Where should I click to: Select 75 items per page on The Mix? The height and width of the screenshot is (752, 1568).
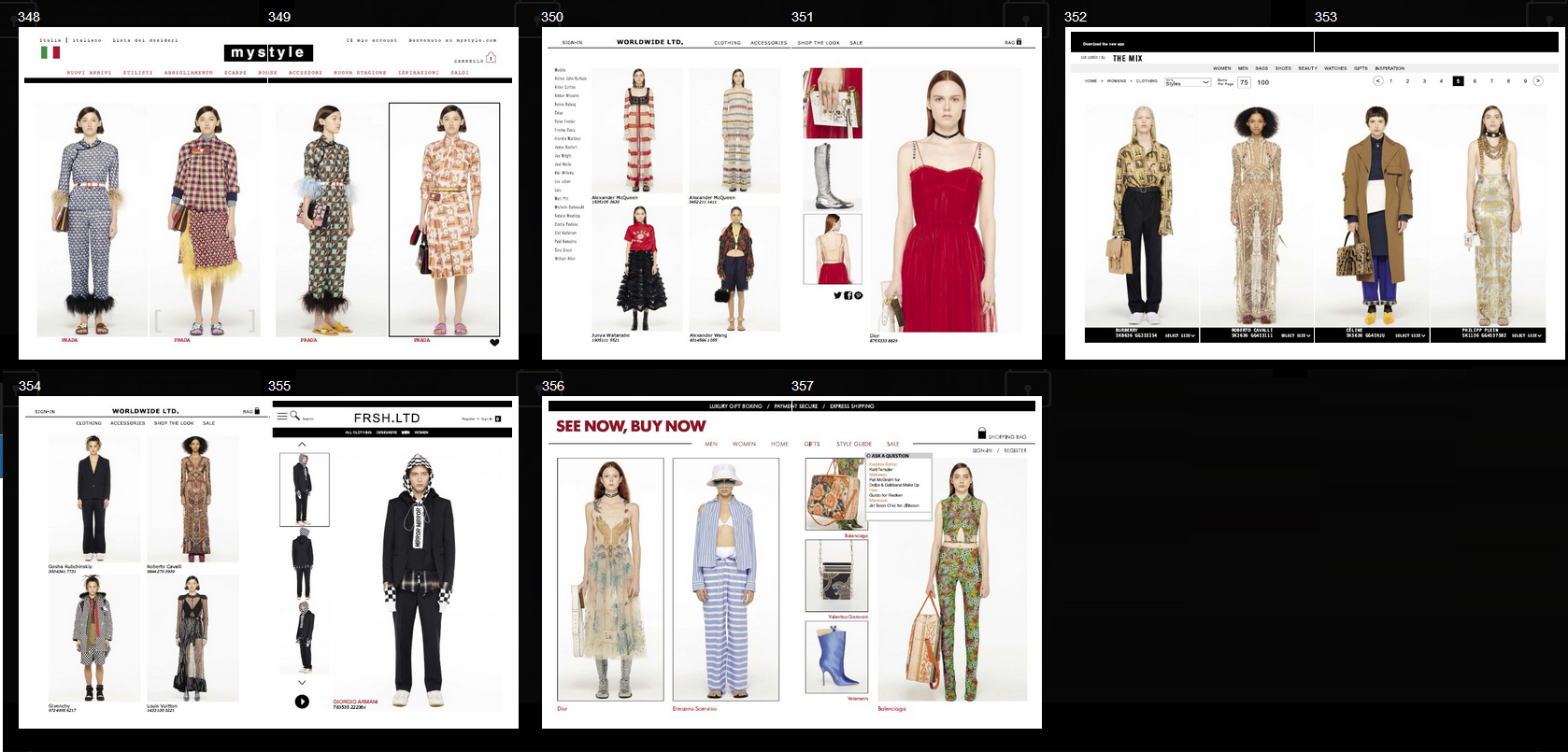[1244, 82]
